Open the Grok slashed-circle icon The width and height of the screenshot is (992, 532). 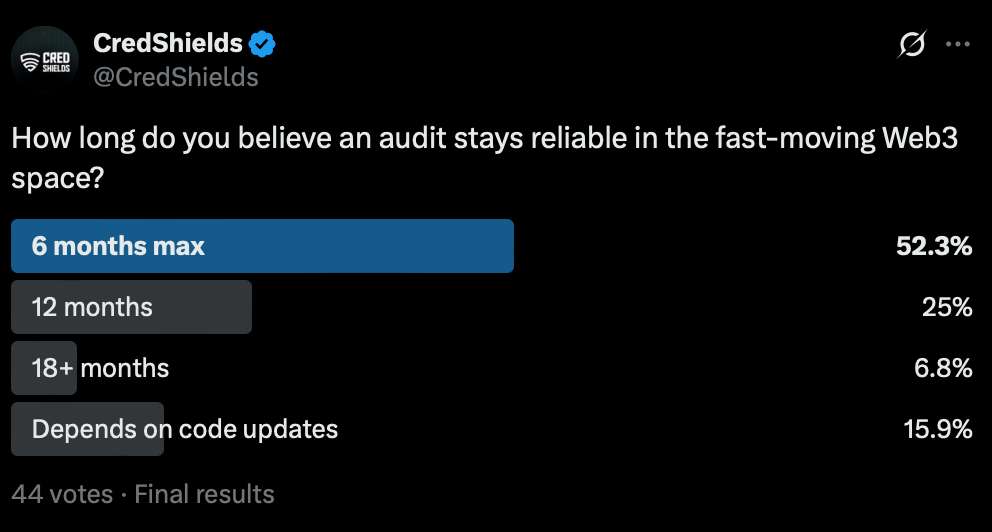click(911, 44)
